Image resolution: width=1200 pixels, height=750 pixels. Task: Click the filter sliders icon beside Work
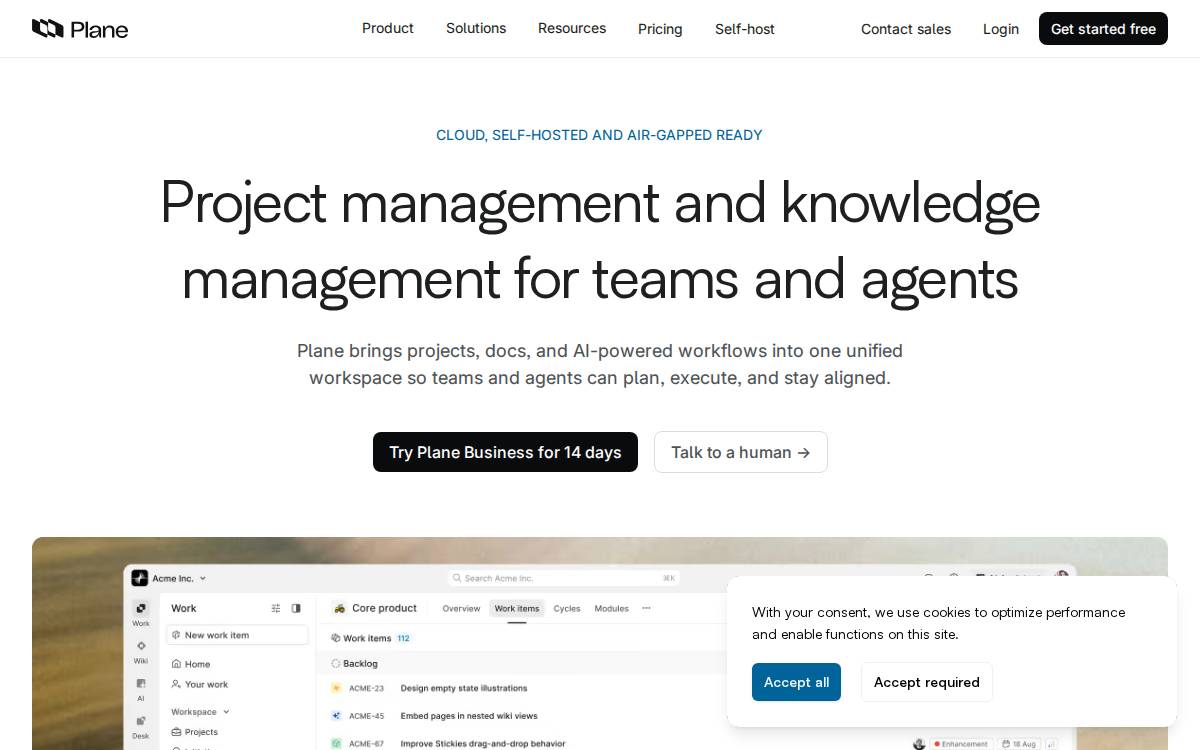coord(276,608)
